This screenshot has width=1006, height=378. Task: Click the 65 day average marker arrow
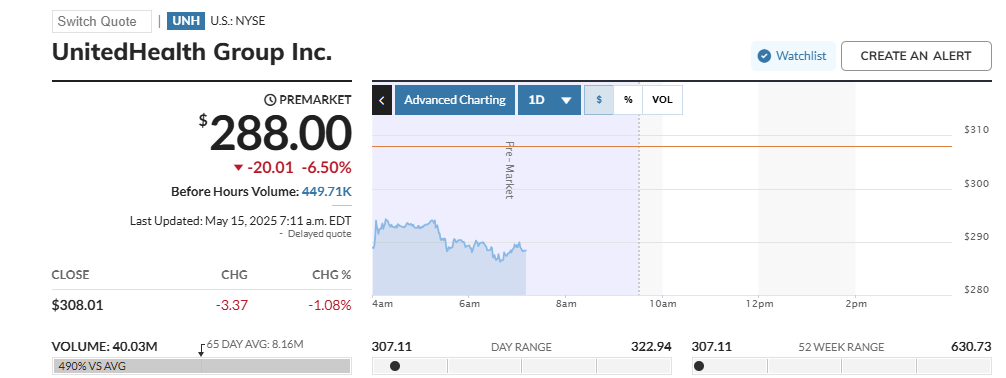201,350
